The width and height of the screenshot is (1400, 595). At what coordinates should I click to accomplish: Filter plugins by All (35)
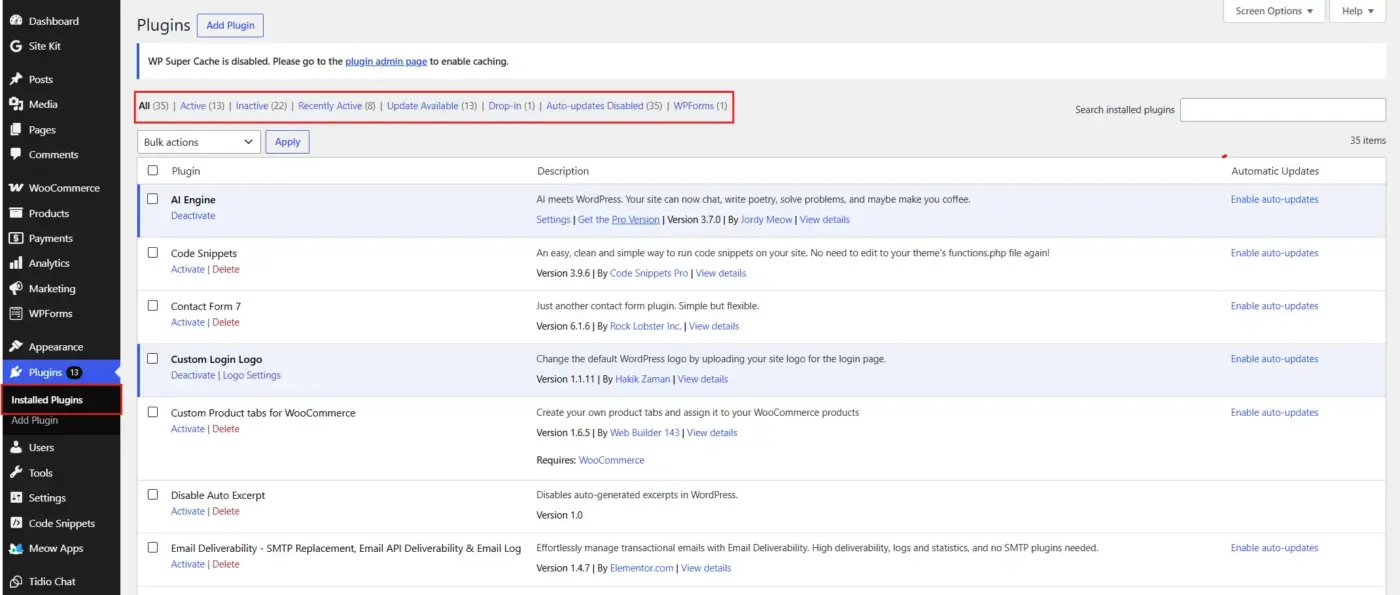(154, 106)
